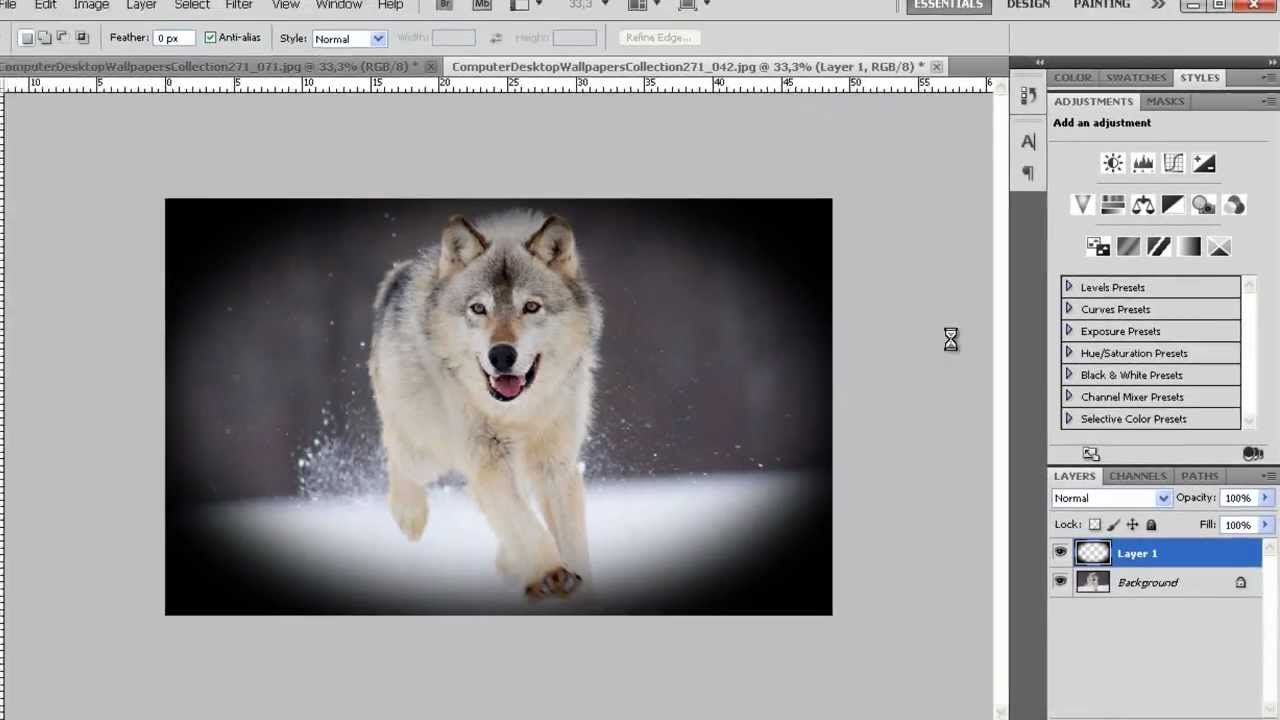
Task: Click the Layer 1 thumbnail
Action: point(1092,552)
